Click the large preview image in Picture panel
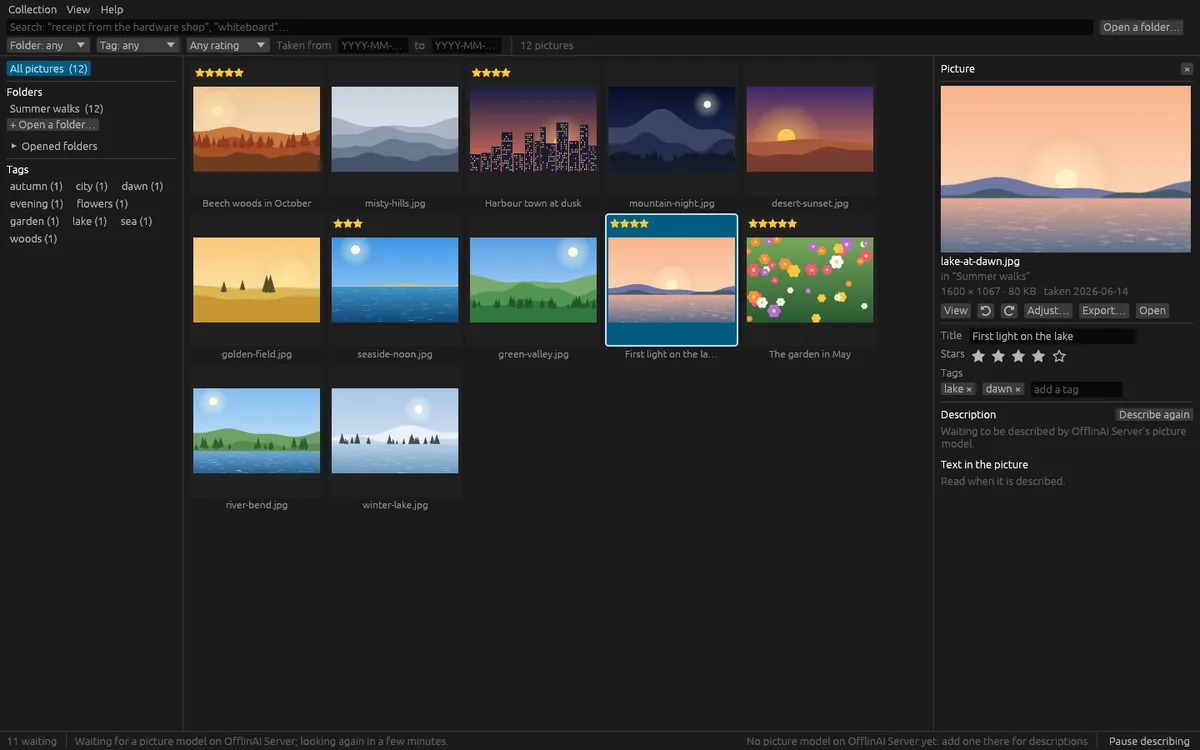The height and width of the screenshot is (750, 1200). tap(1067, 168)
